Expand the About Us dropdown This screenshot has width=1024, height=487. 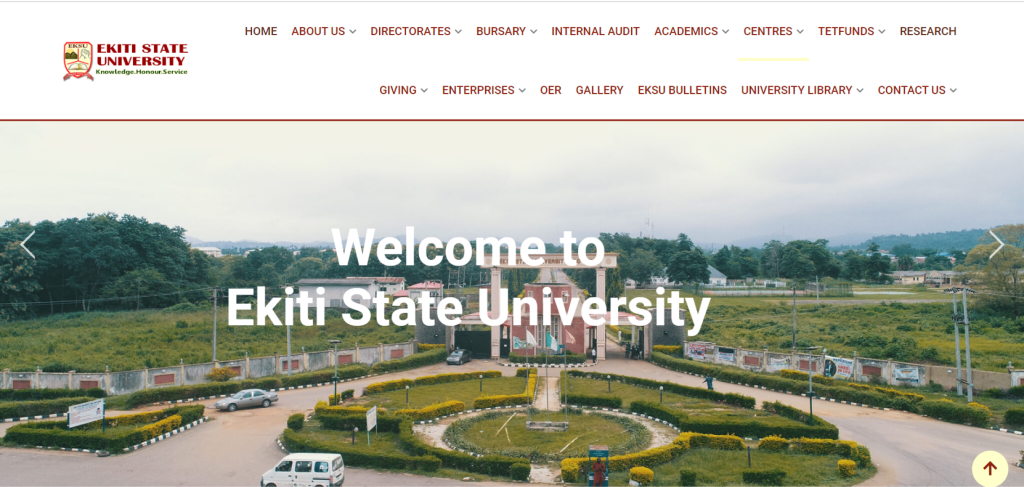pyautogui.click(x=324, y=31)
